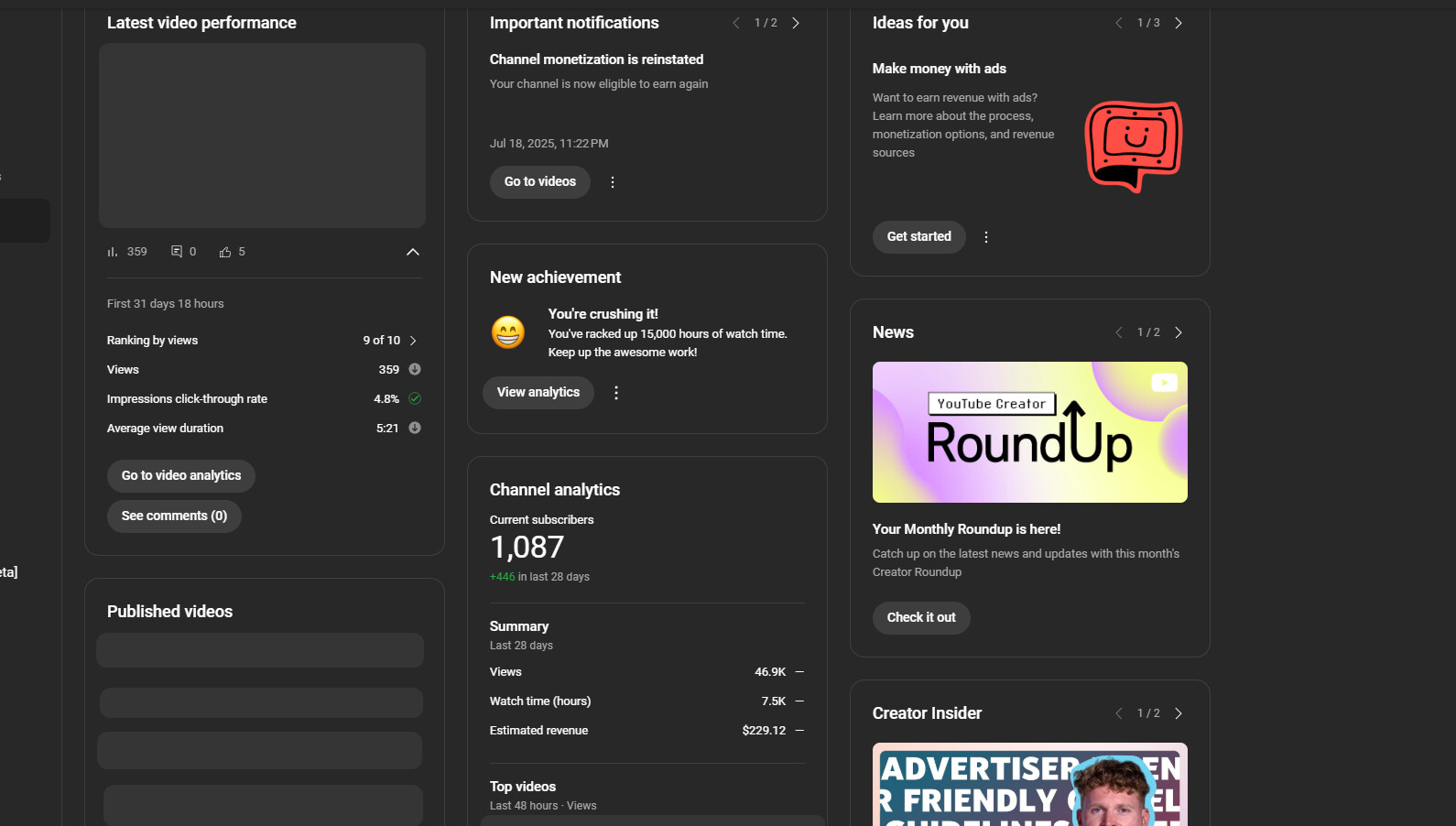1456x826 pixels.
Task: Open more options beside Get started
Action: tap(986, 237)
